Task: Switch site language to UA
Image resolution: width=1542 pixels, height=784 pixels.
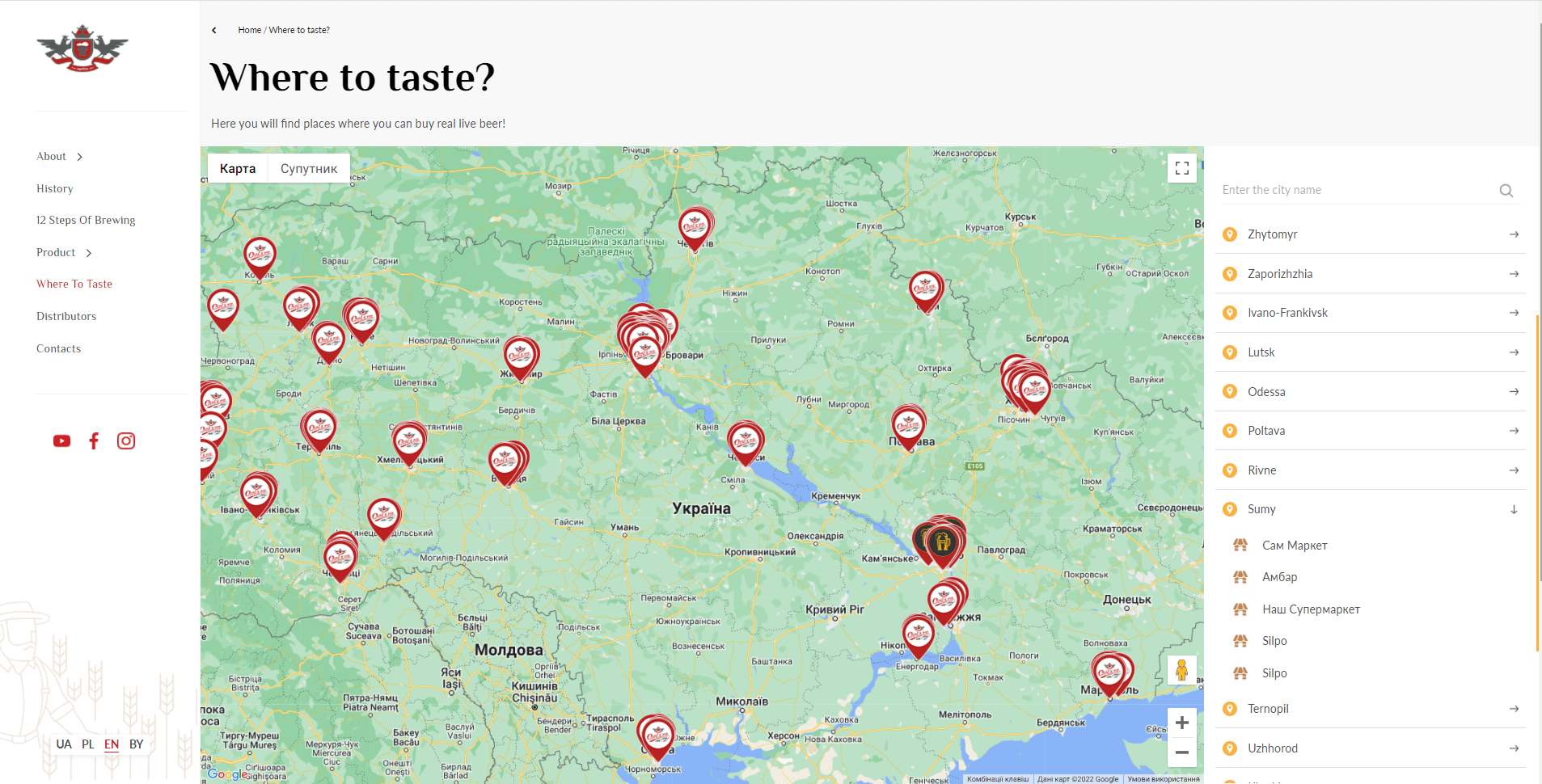Action: pos(64,744)
